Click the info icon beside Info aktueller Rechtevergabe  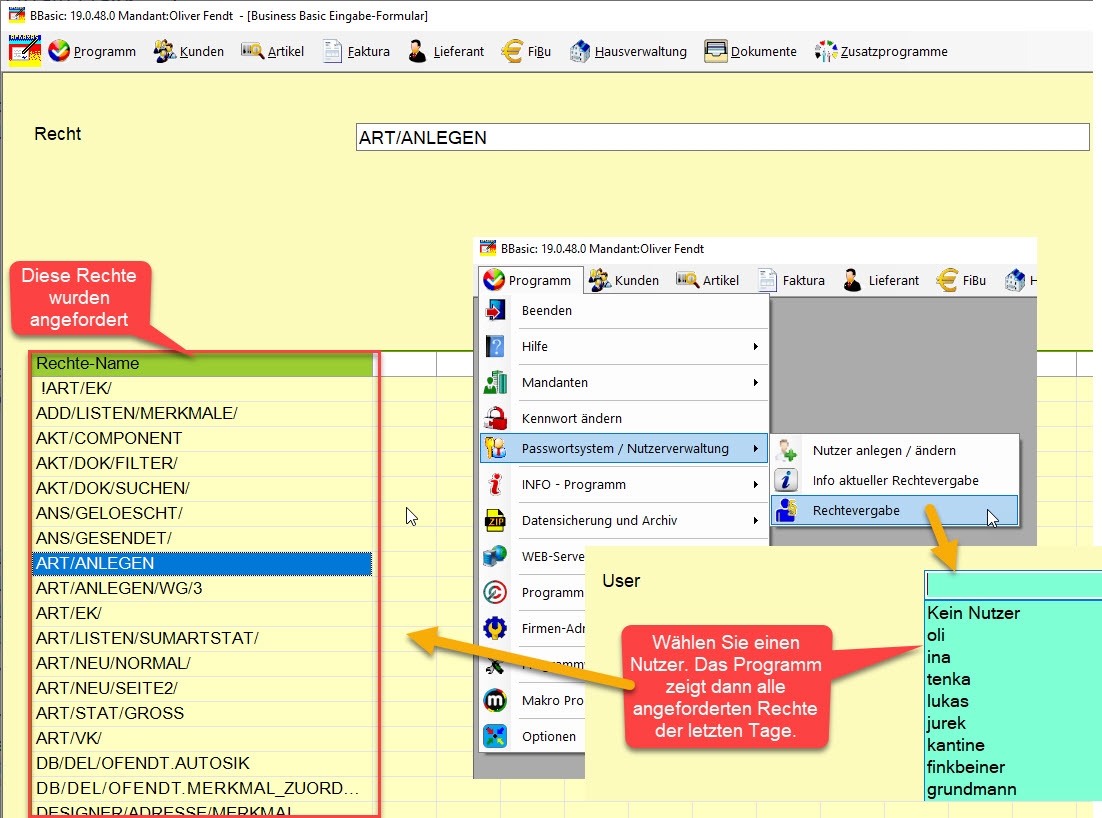click(786, 481)
